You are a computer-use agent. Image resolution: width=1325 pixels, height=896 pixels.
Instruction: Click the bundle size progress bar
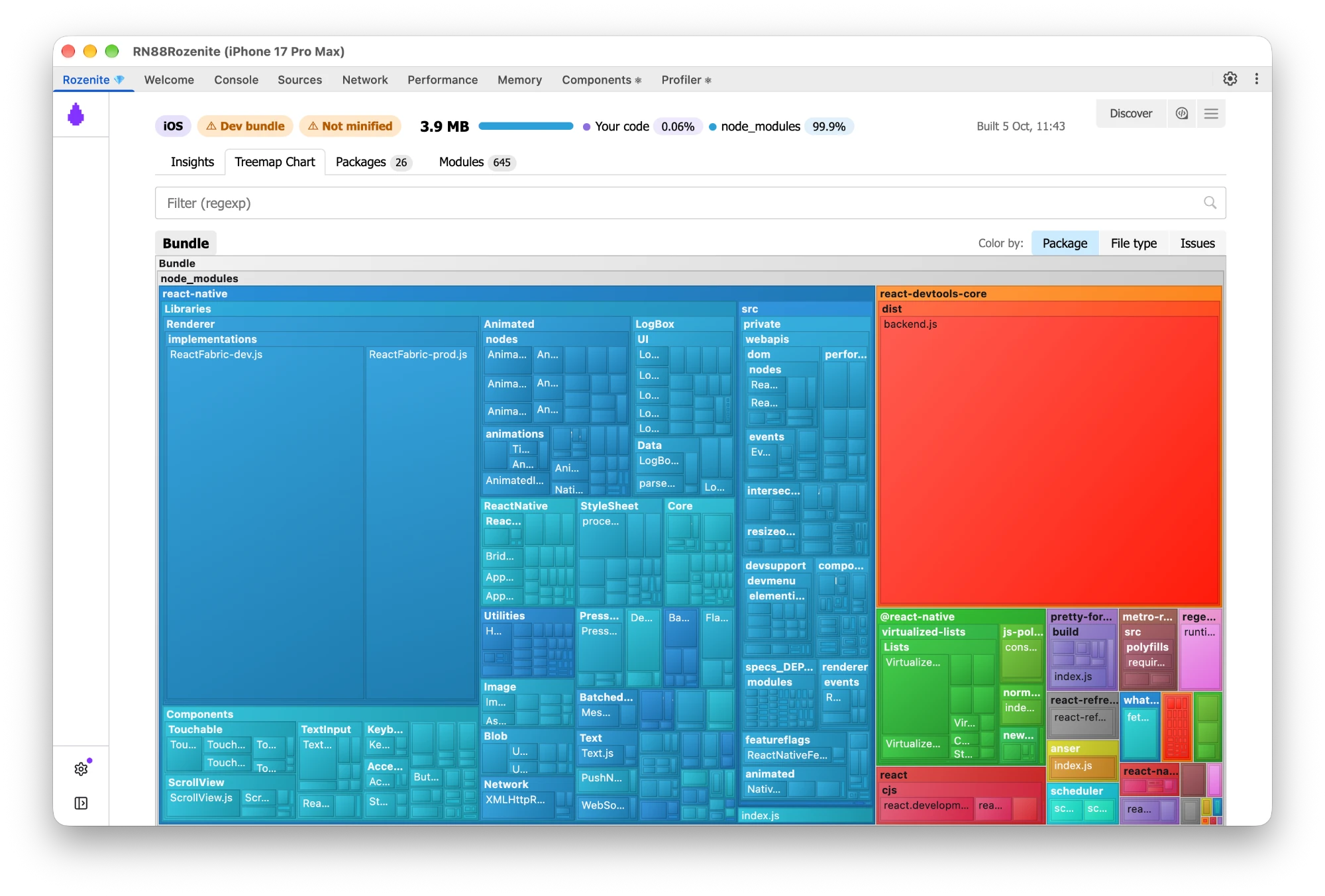[x=526, y=126]
